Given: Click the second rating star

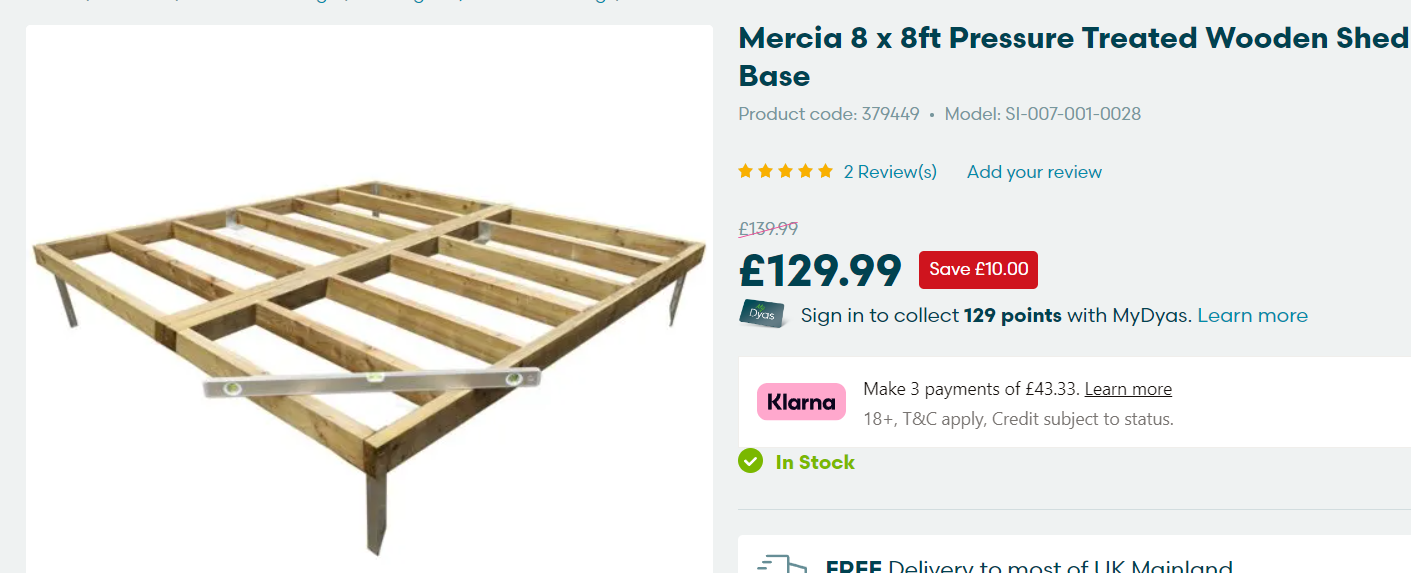Looking at the screenshot, I should (765, 172).
